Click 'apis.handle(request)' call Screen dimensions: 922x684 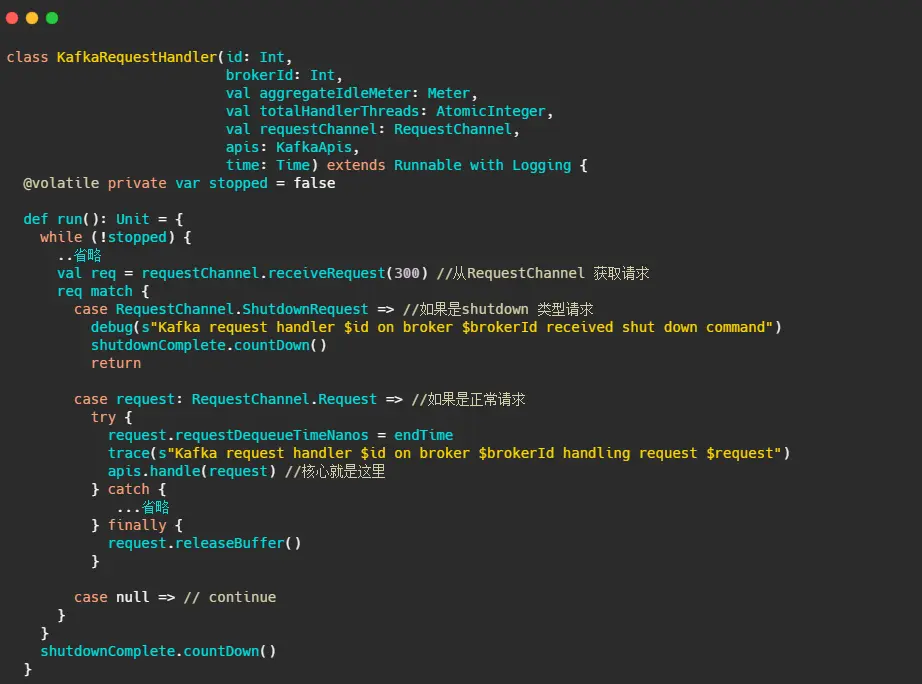[192, 471]
